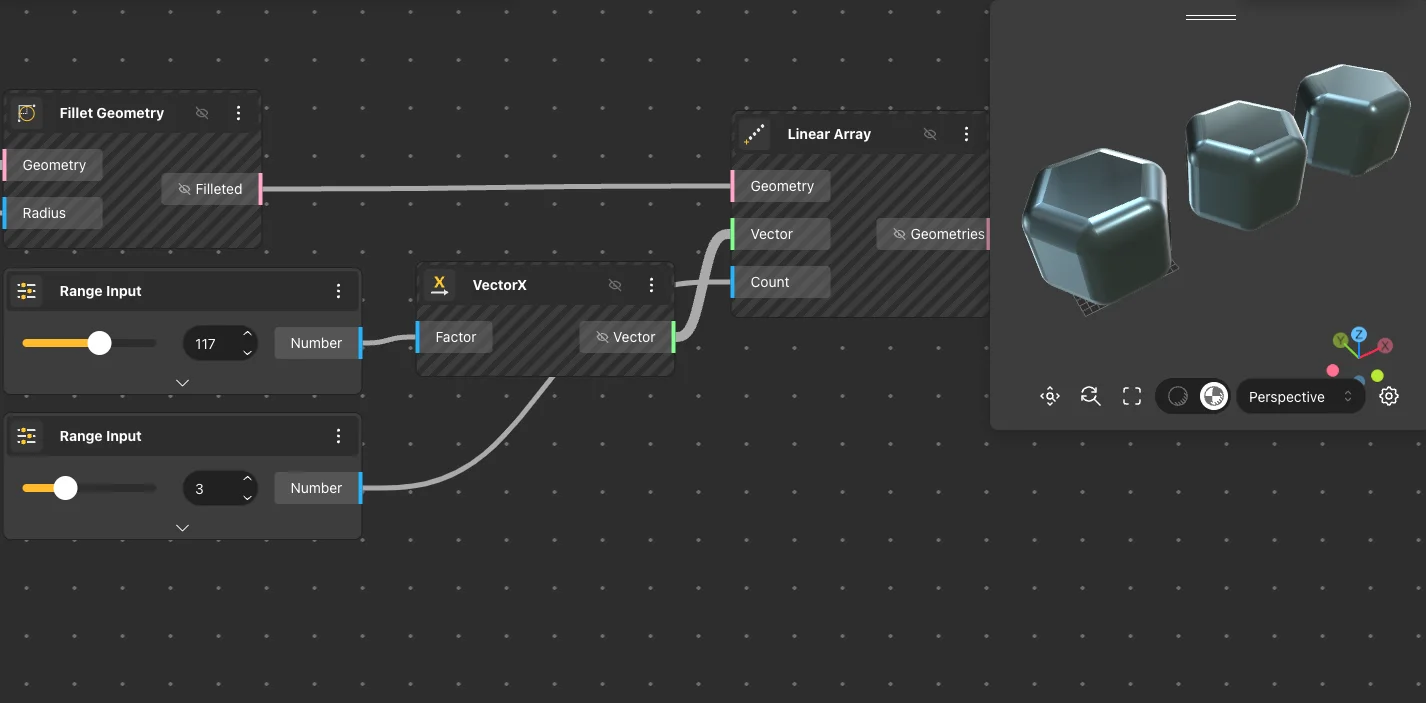This screenshot has height=703, width=1426.
Task: Expand the second Range Input (3) chevron
Action: [182, 527]
